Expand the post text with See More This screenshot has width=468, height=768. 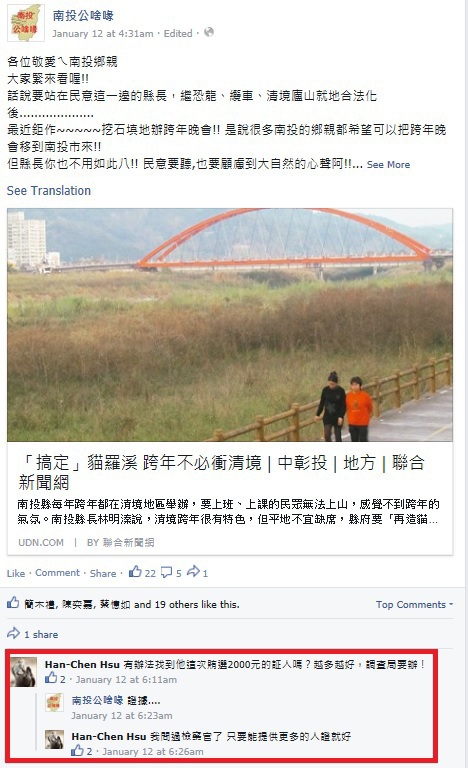point(388,165)
